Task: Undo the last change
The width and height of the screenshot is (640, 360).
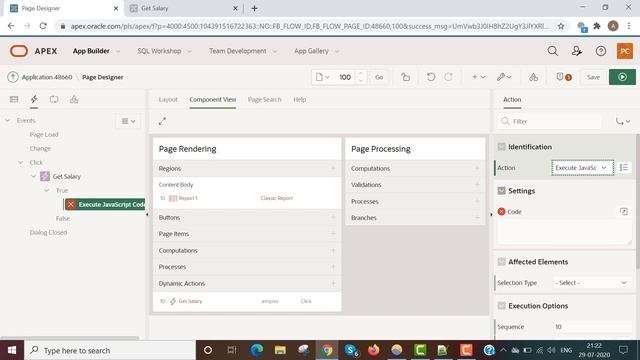Action: (x=431, y=77)
